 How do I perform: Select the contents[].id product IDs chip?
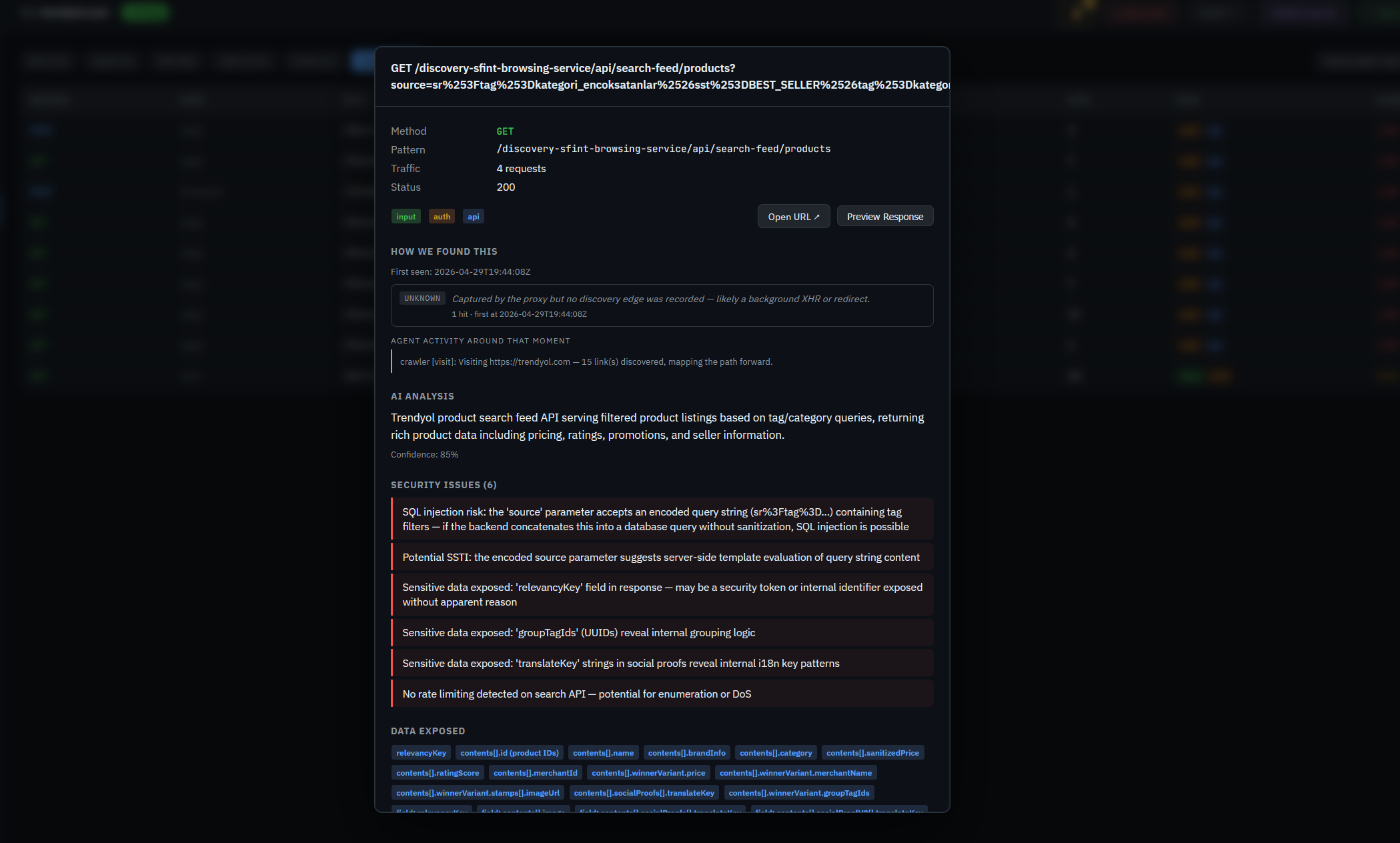(510, 753)
